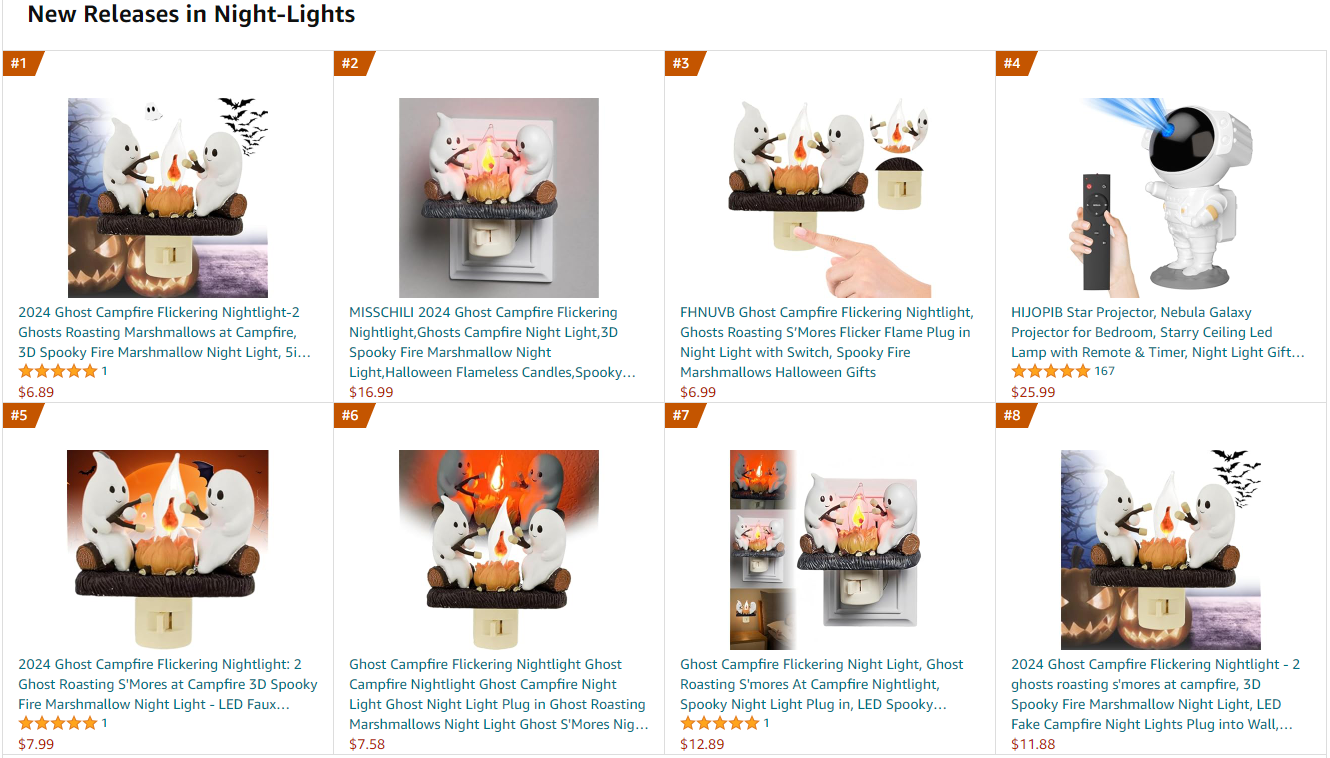Select the $25.99 price link
The height and width of the screenshot is (758, 1330).
coord(1033,392)
